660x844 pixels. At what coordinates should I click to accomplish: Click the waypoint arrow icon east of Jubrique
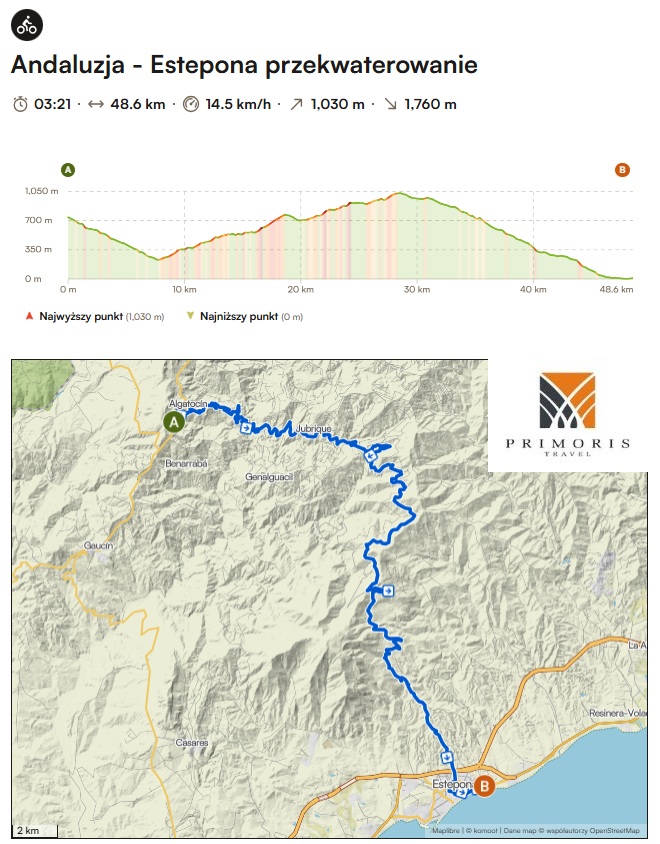[370, 456]
